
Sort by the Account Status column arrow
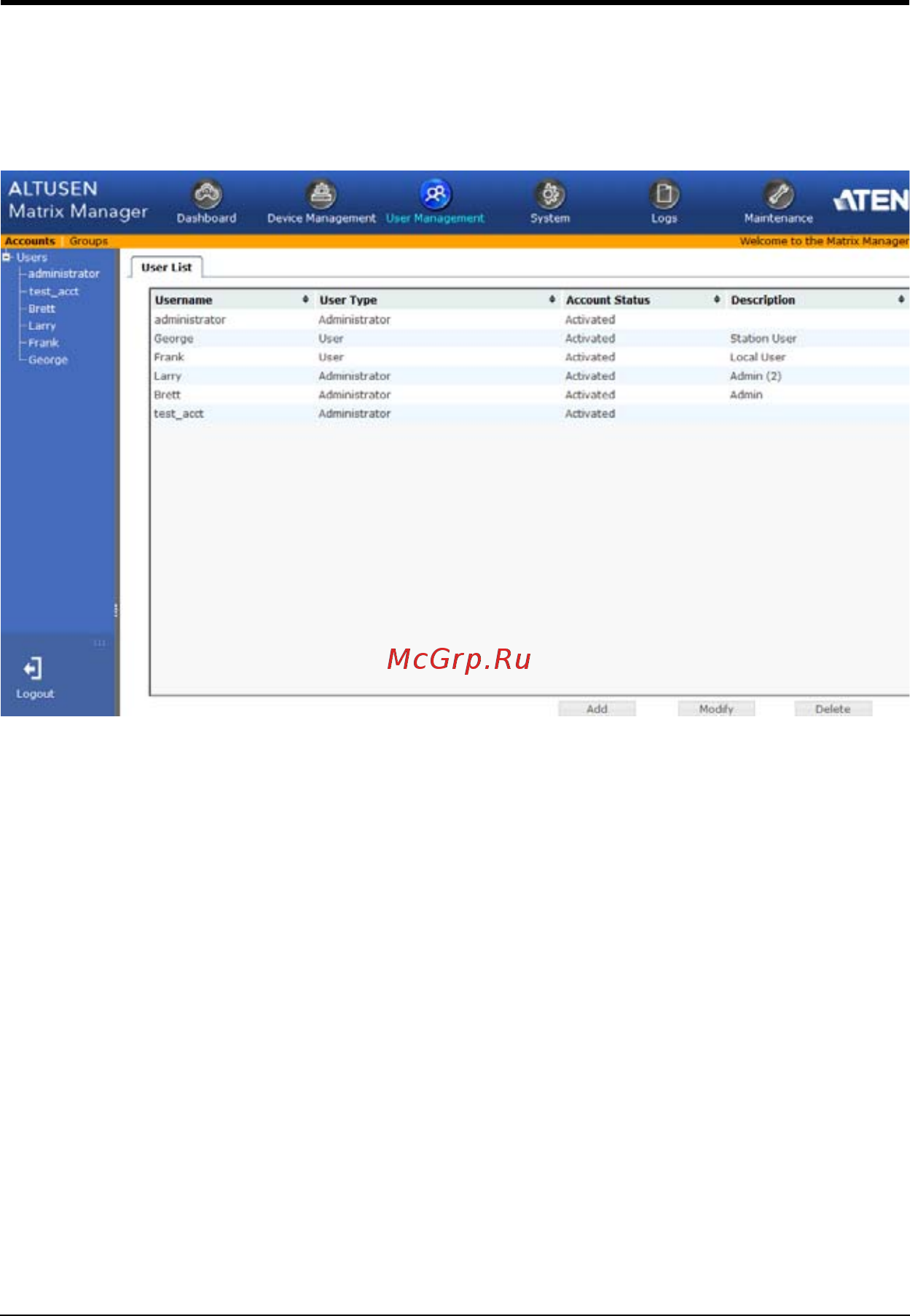tap(717, 299)
